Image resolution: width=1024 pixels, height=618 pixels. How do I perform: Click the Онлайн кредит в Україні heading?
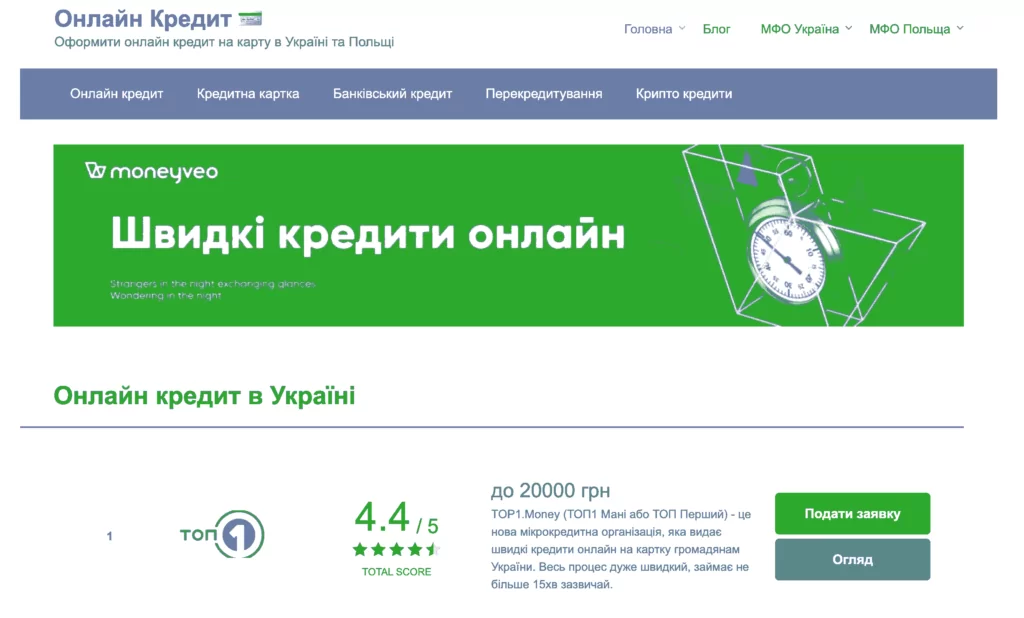(x=204, y=395)
